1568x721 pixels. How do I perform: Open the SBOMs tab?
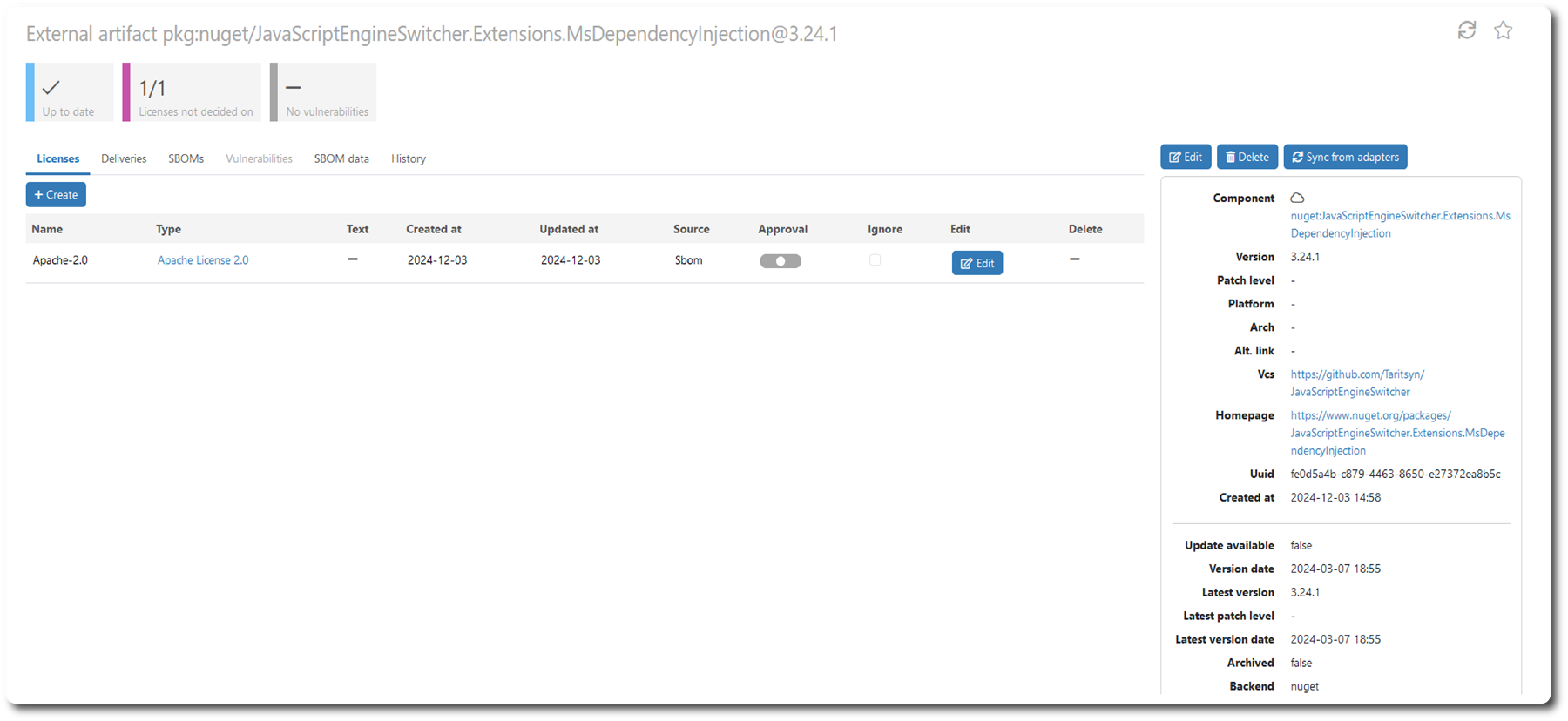(x=186, y=158)
